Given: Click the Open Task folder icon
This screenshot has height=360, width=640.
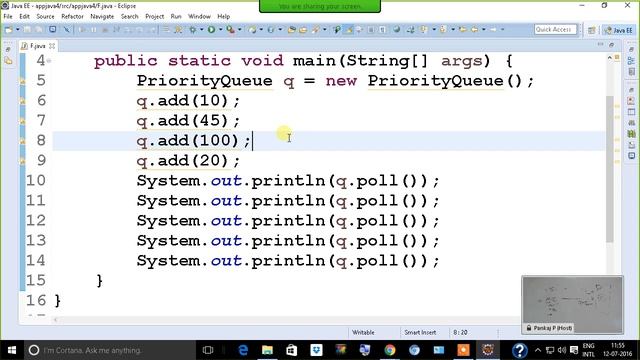Looking at the screenshot, I should [x=303, y=29].
